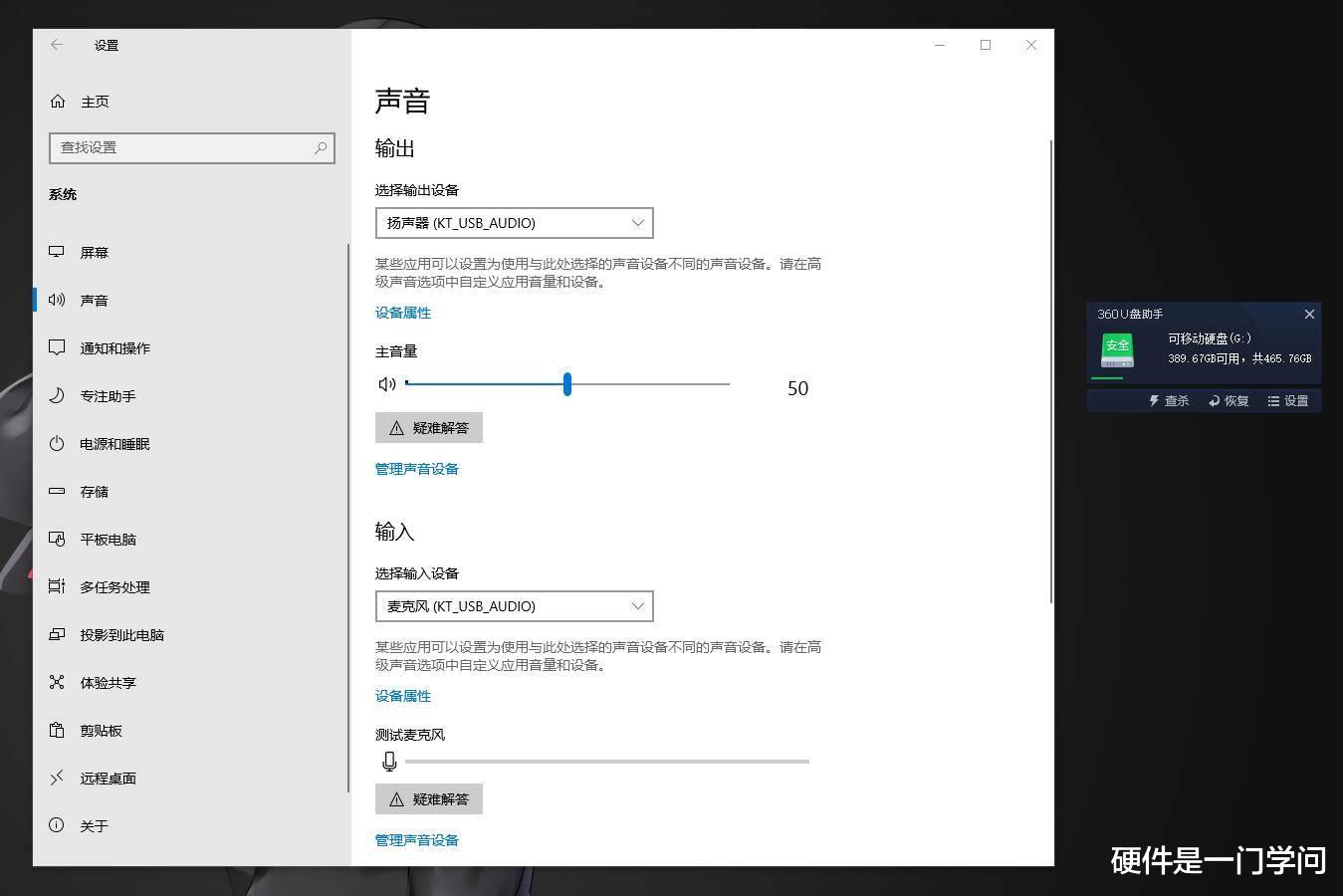
Task: Click the 主音量 slider handle
Action: click(566, 384)
